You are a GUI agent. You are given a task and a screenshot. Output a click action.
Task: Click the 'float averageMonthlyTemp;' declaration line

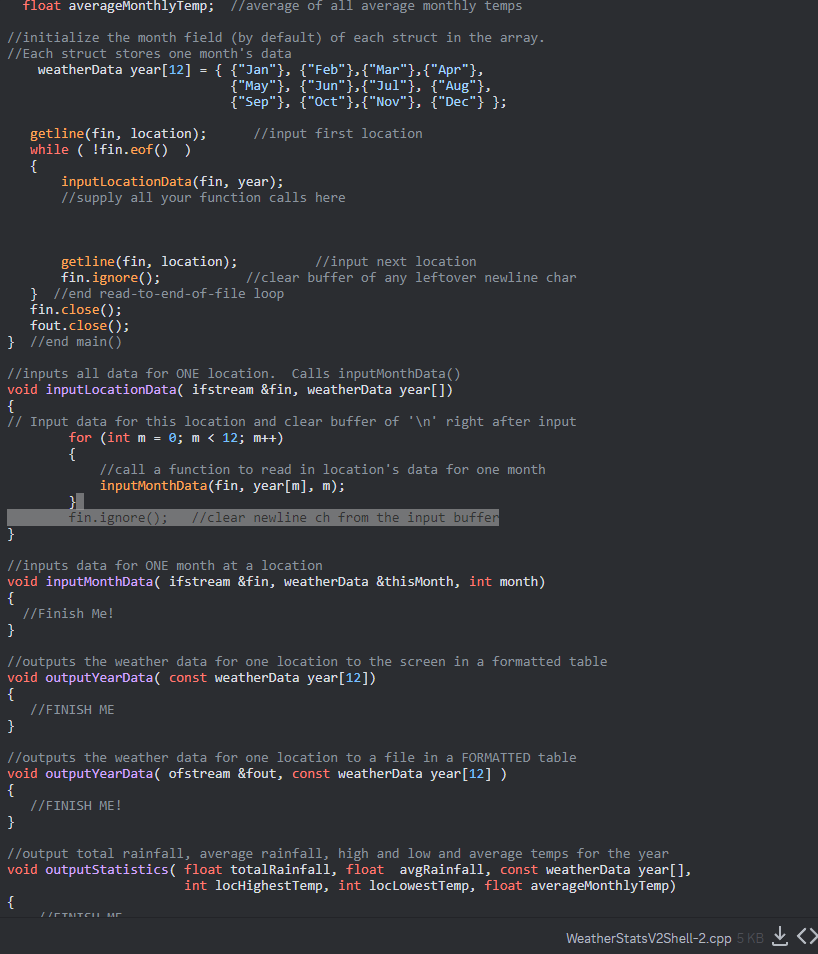(119, 6)
